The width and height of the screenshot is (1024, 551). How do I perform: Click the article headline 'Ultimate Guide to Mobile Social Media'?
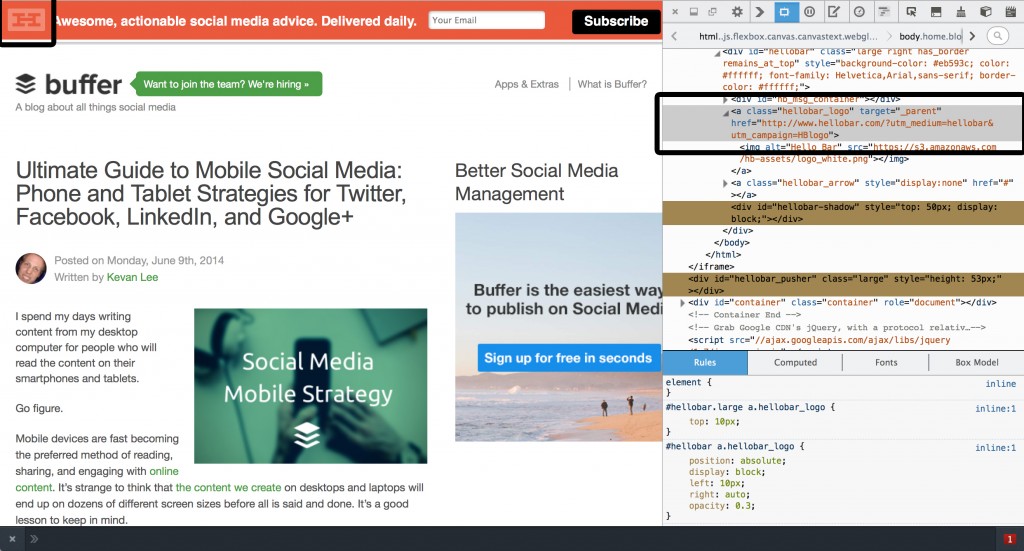pos(211,193)
